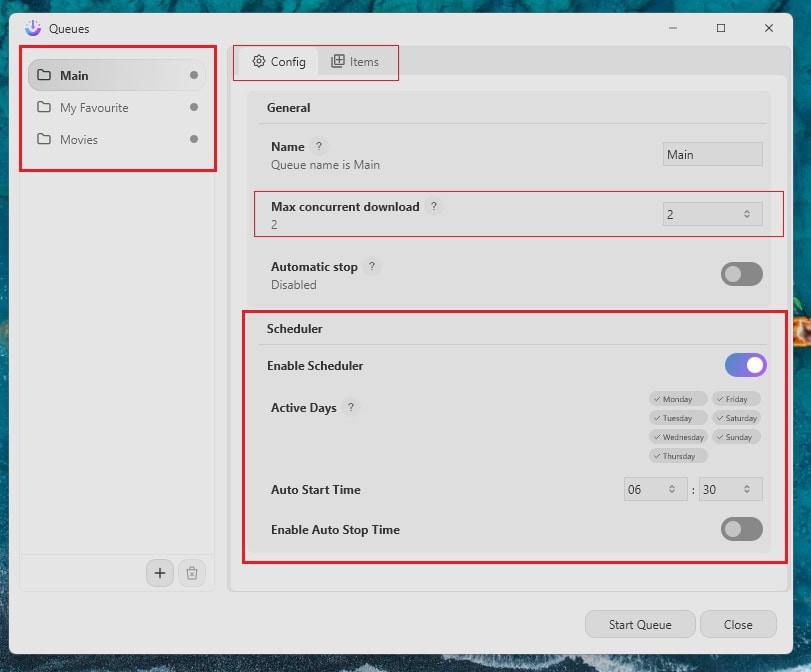Image resolution: width=811 pixels, height=672 pixels.
Task: Show help for Max concurrent download
Action: pyautogui.click(x=434, y=206)
